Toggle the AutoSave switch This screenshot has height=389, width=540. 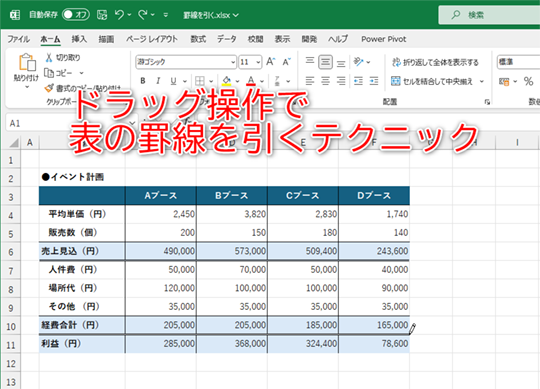[x=76, y=14]
